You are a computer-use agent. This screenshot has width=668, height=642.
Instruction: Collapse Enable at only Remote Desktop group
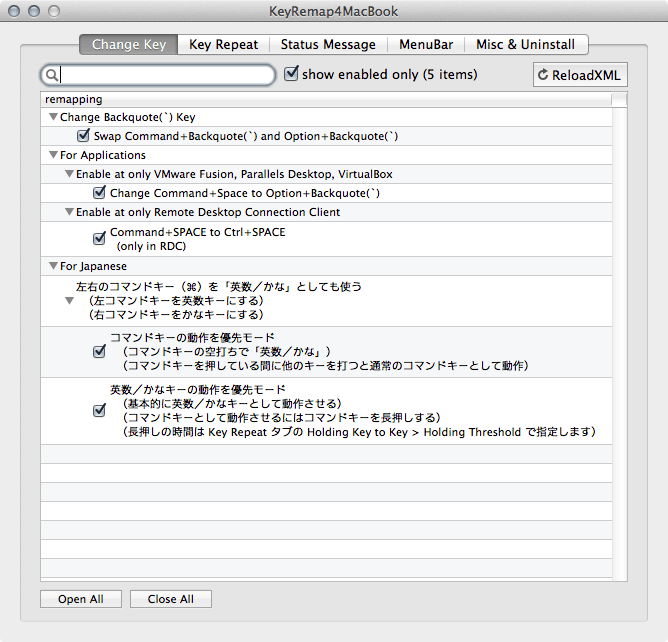pyautogui.click(x=68, y=212)
